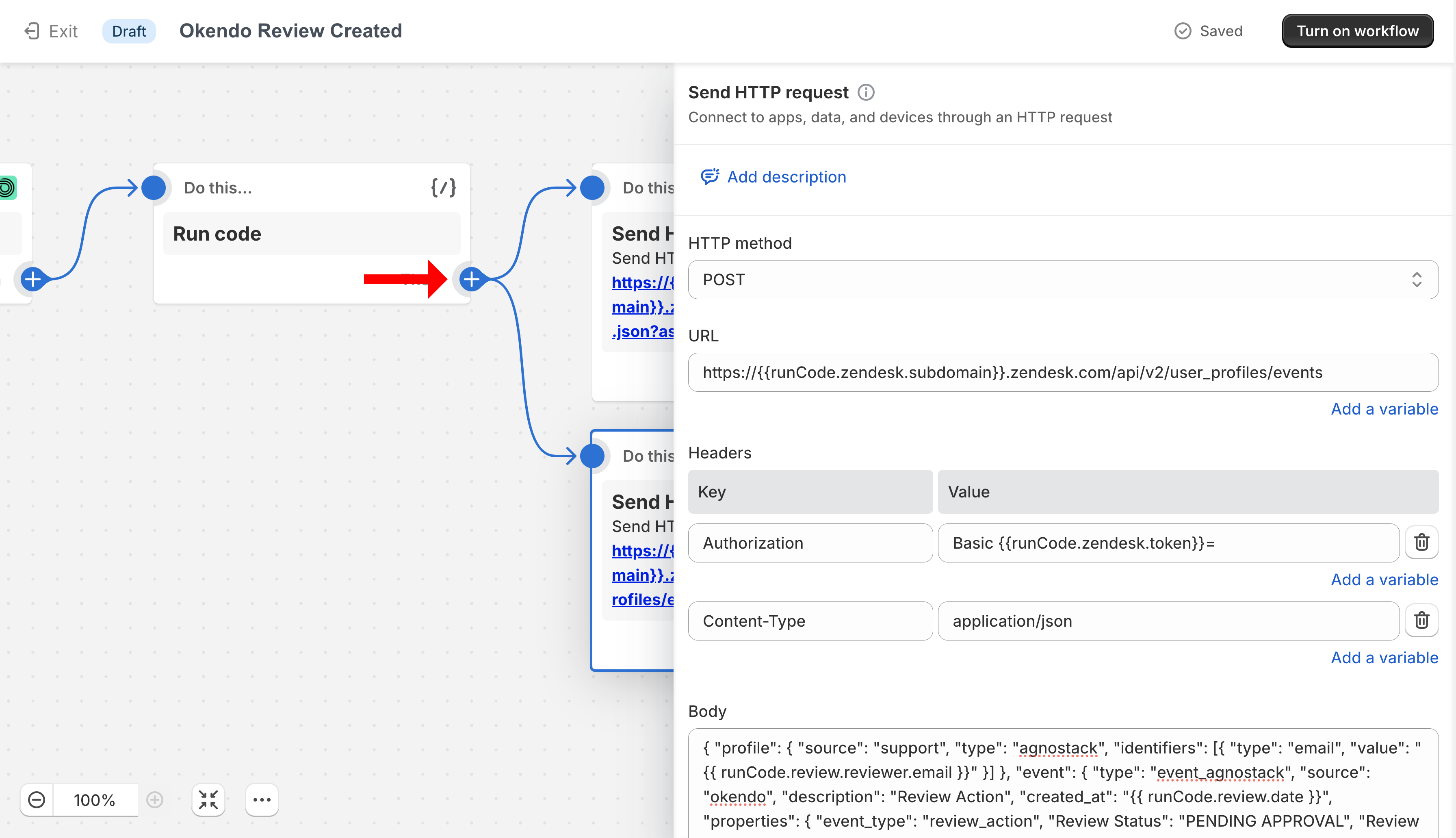The height and width of the screenshot is (838, 1456).
Task: Select the lower Send HTTP request step title
Action: [x=643, y=501]
